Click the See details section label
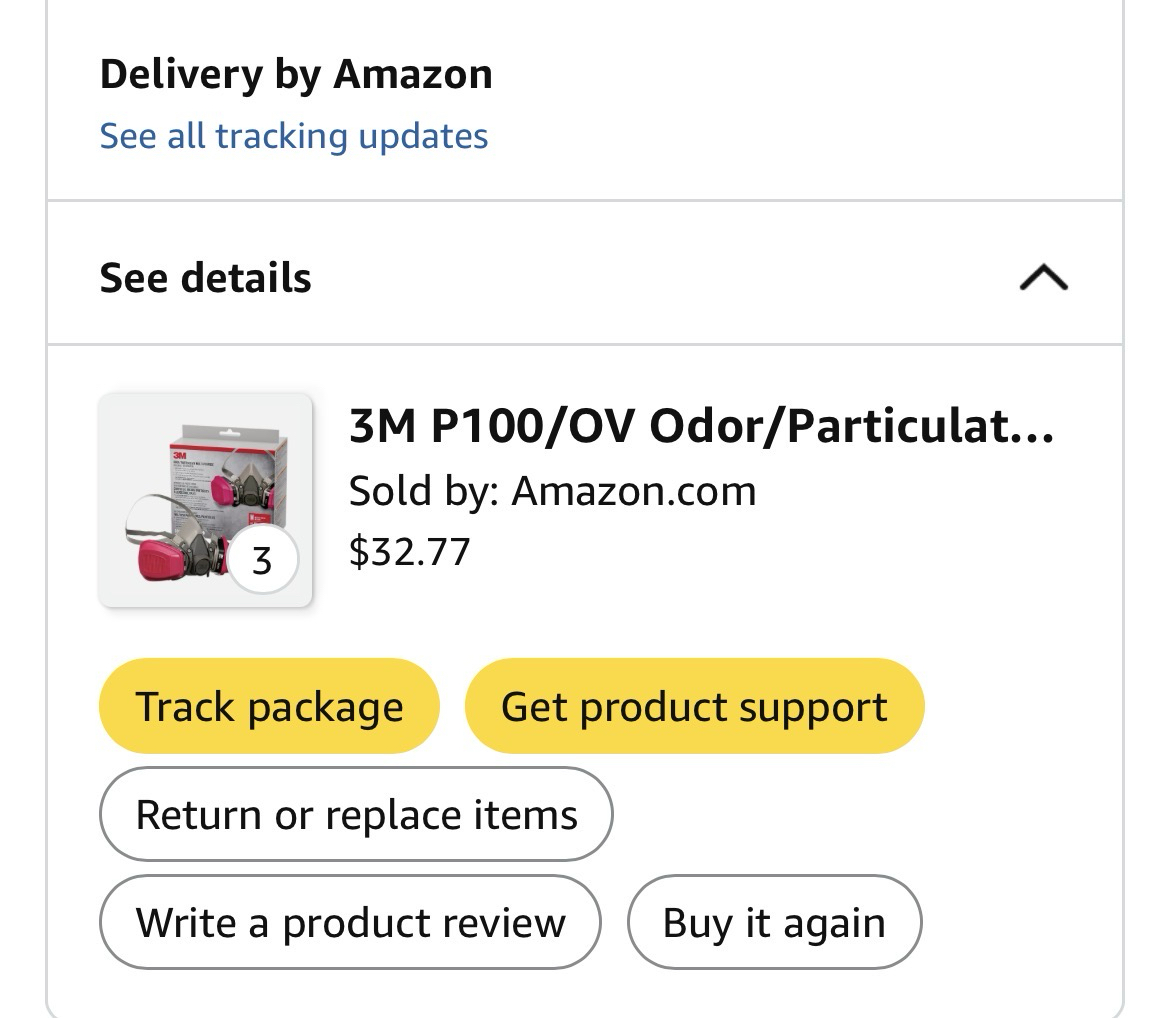This screenshot has width=1170, height=1018. point(205,278)
